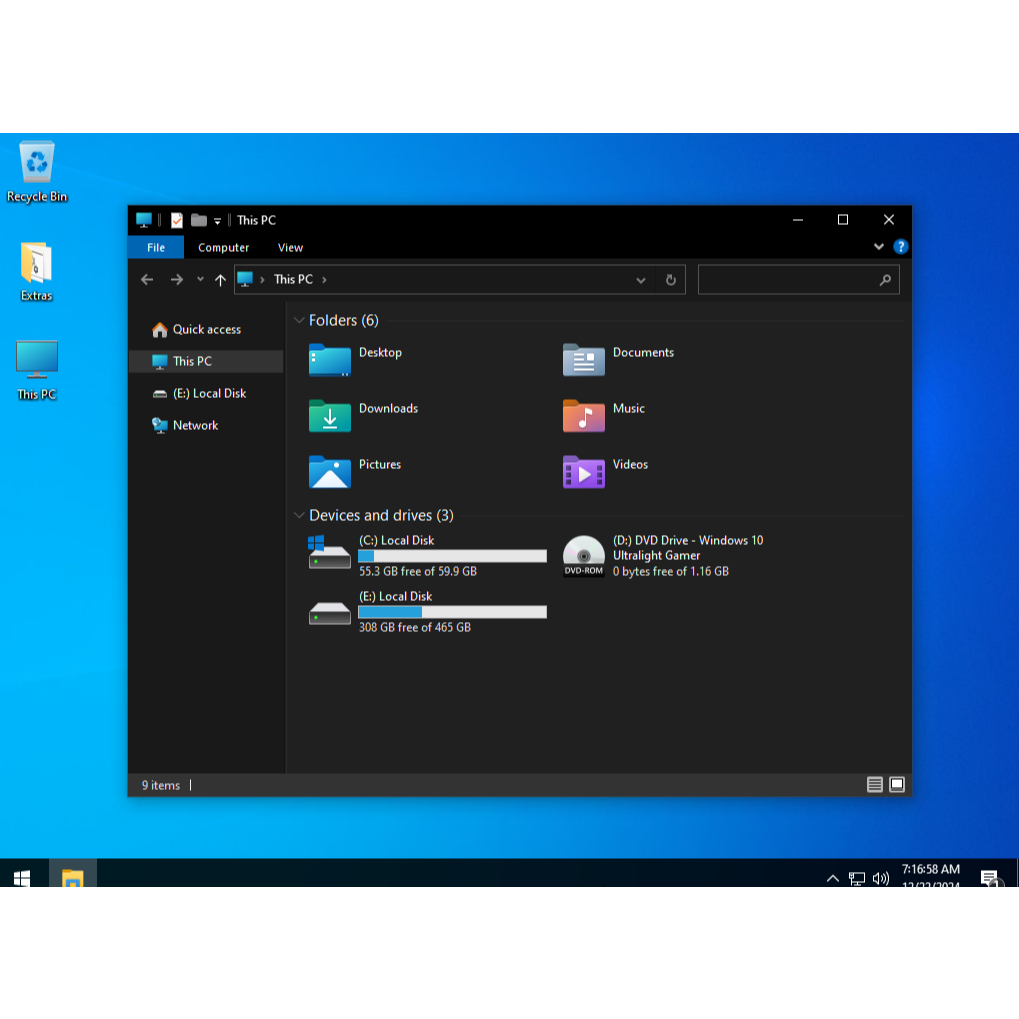Image resolution: width=1019 pixels, height=1019 pixels.
Task: Click the '(D:) DVD Drive - Windows 10' label
Action: (688, 540)
